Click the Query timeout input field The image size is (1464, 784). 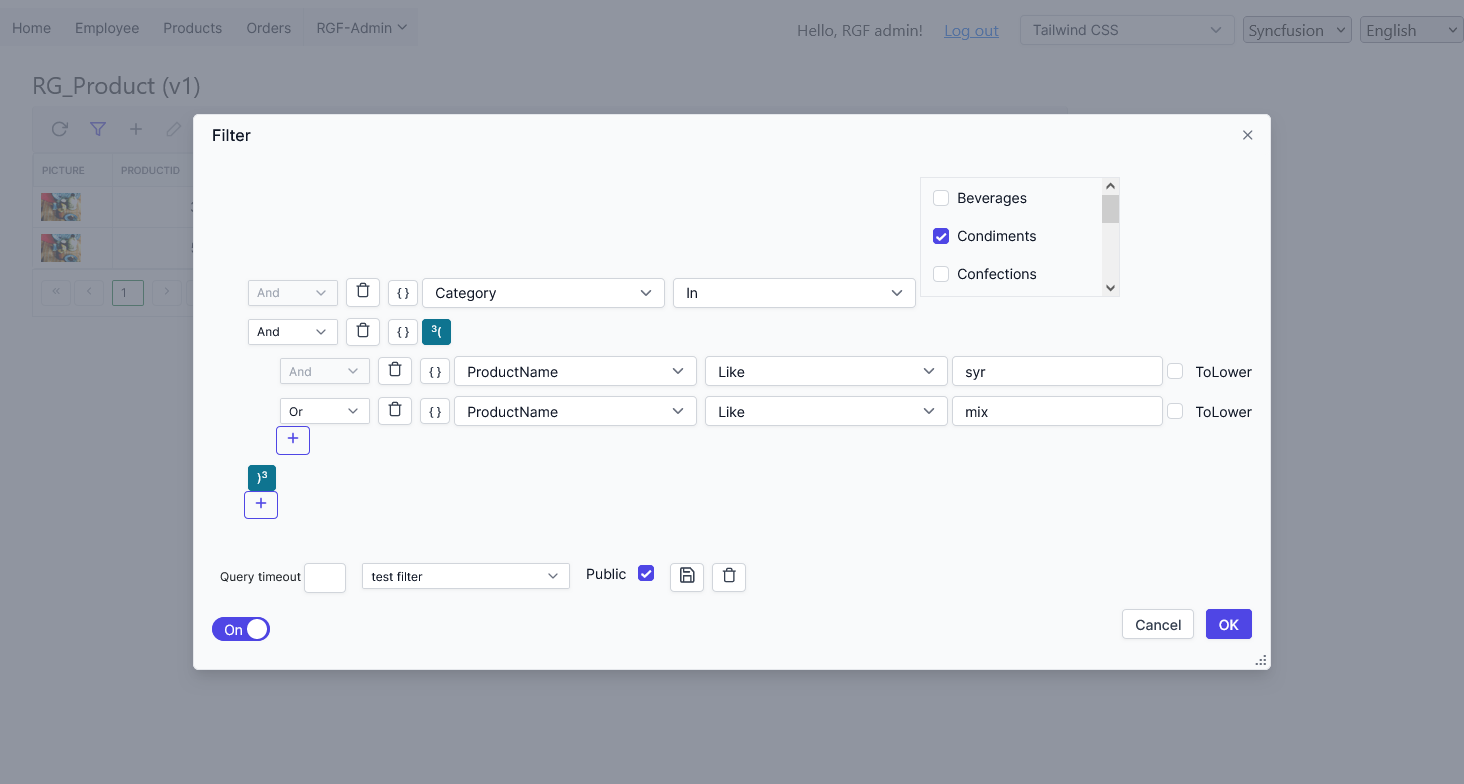coord(325,577)
